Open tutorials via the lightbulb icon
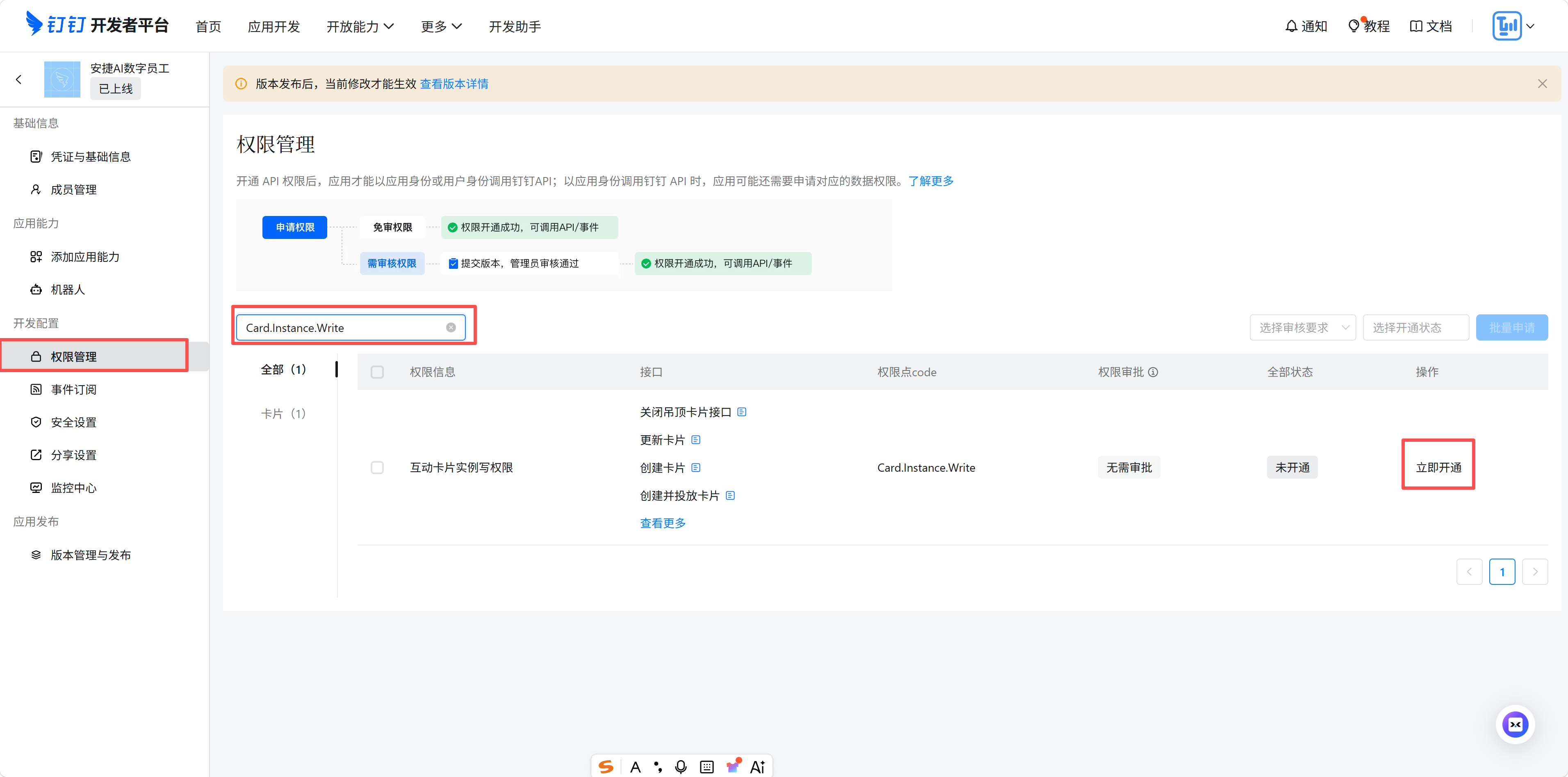Image resolution: width=1568 pixels, height=777 pixels. [x=1353, y=26]
